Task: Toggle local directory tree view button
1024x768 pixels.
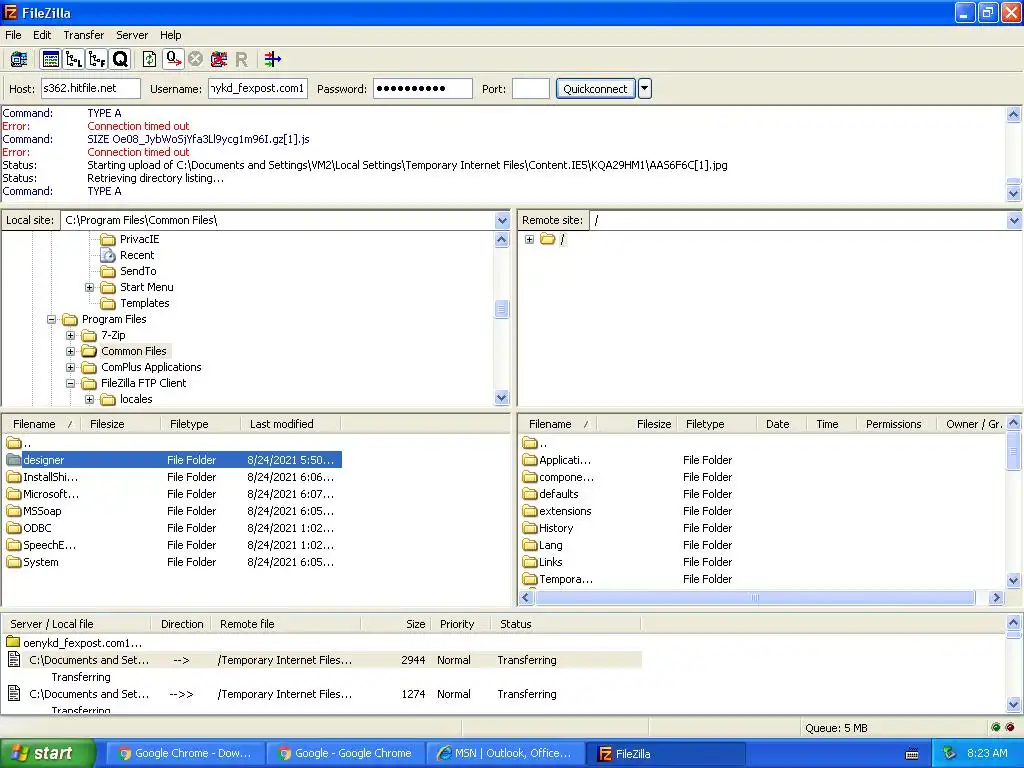Action: (74, 59)
